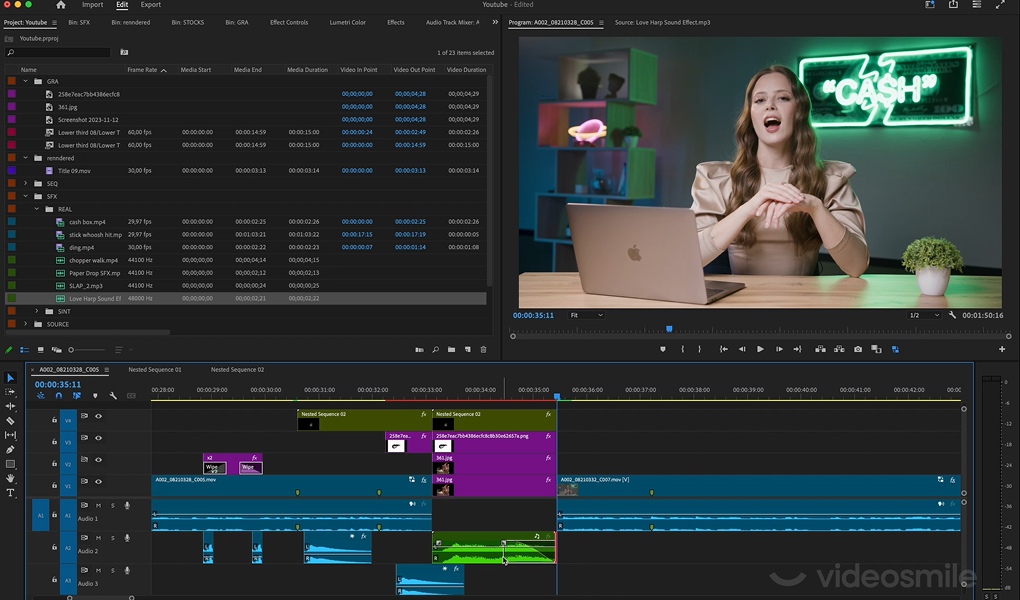Open the Fit zoom level dropdown
The image size is (1020, 600).
(x=586, y=316)
